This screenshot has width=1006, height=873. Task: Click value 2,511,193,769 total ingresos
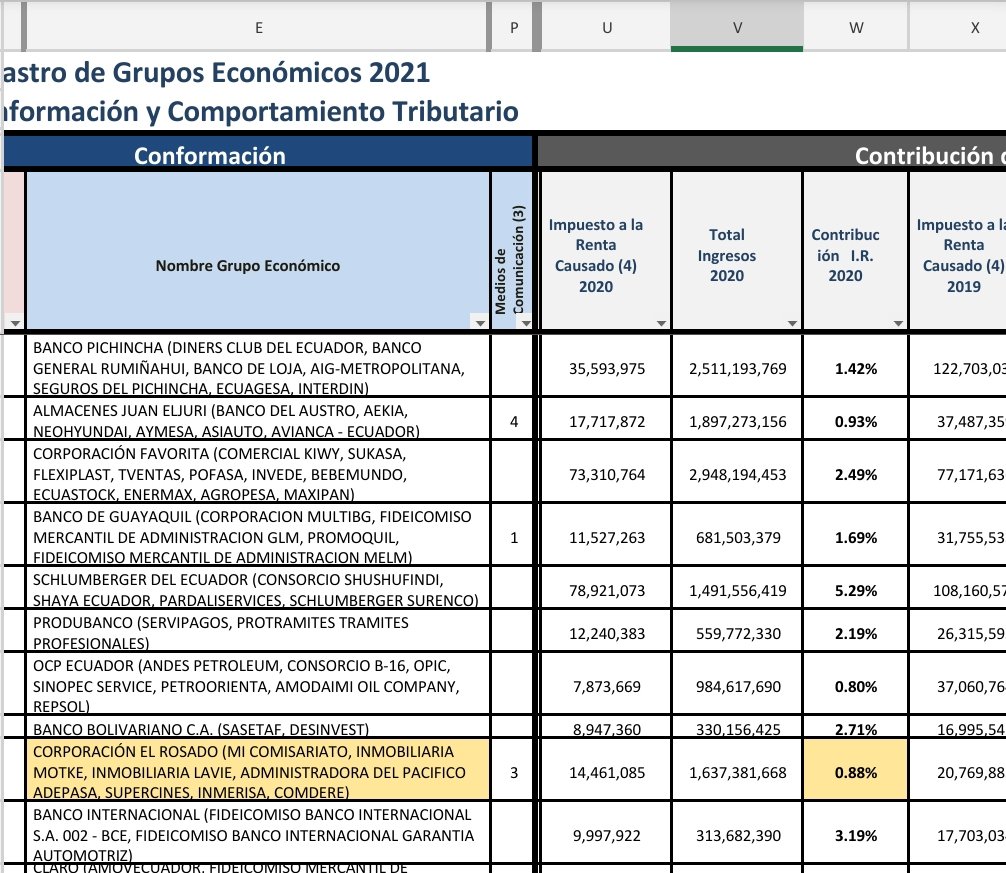click(738, 368)
